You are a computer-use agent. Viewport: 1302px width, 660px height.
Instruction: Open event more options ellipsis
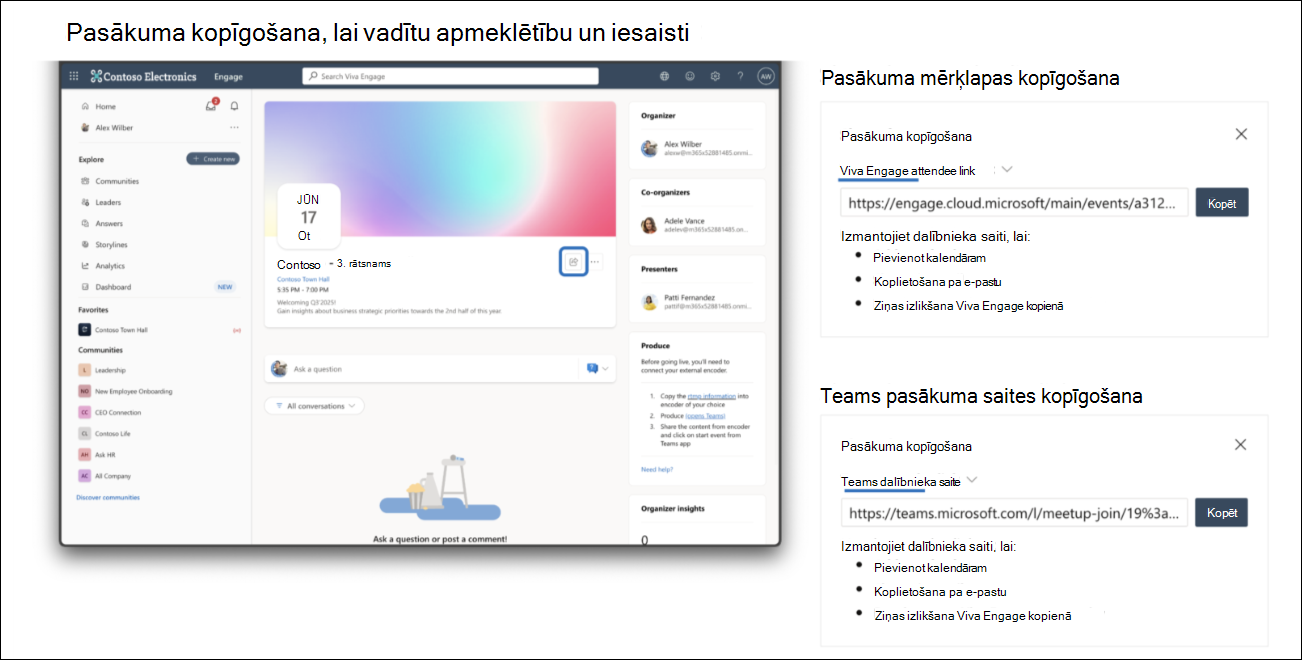click(595, 262)
